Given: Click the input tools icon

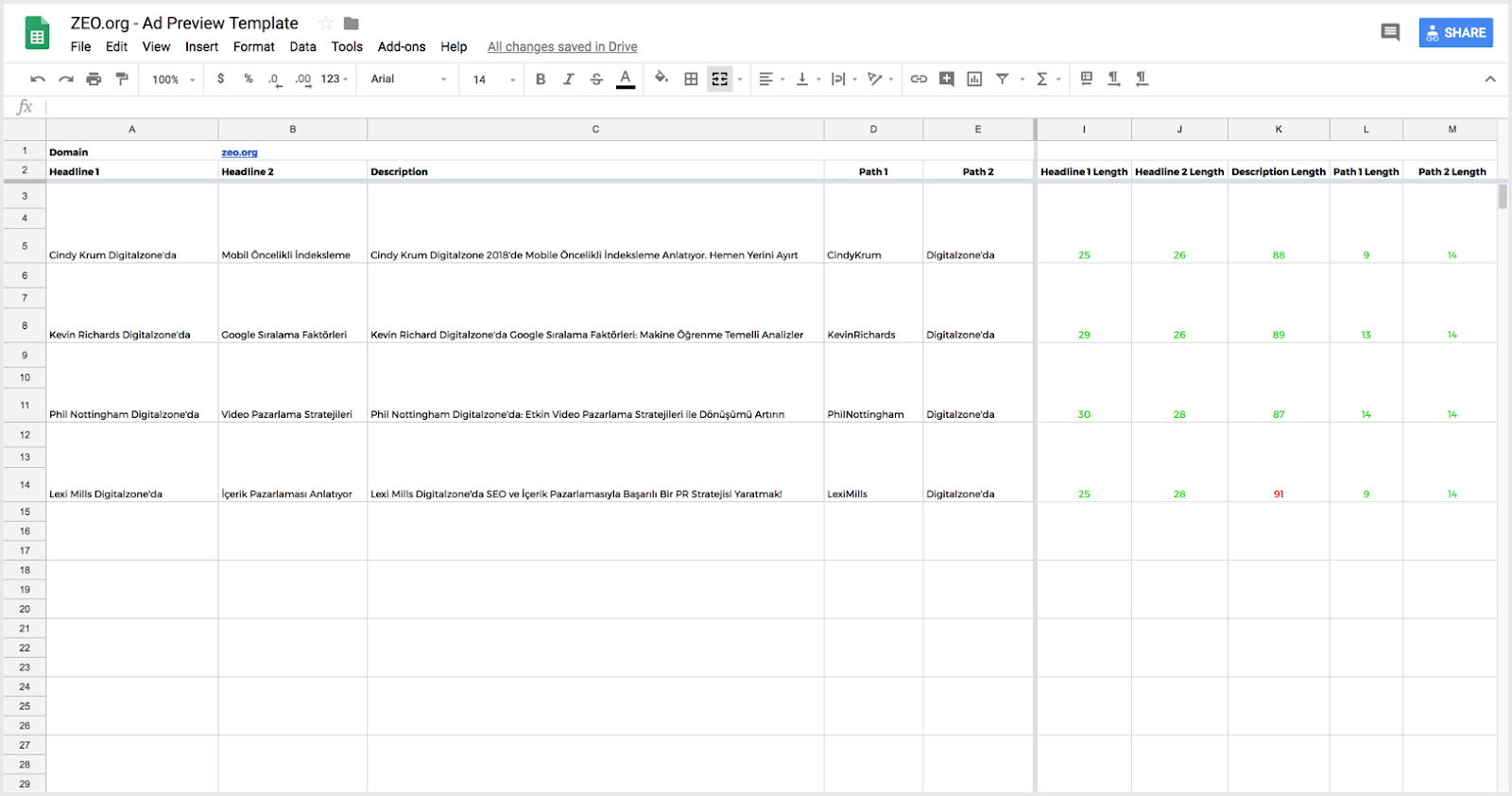Looking at the screenshot, I should 1087,78.
